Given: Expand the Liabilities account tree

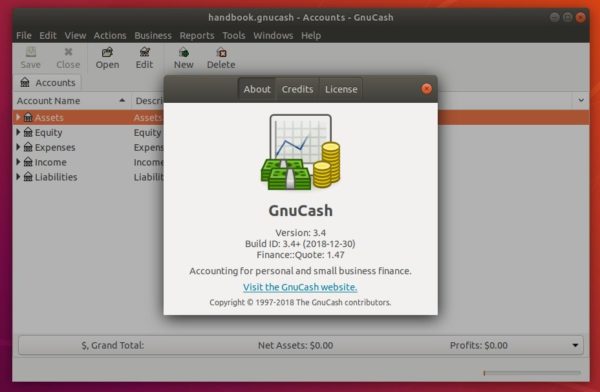Looking at the screenshot, I should point(18,176).
